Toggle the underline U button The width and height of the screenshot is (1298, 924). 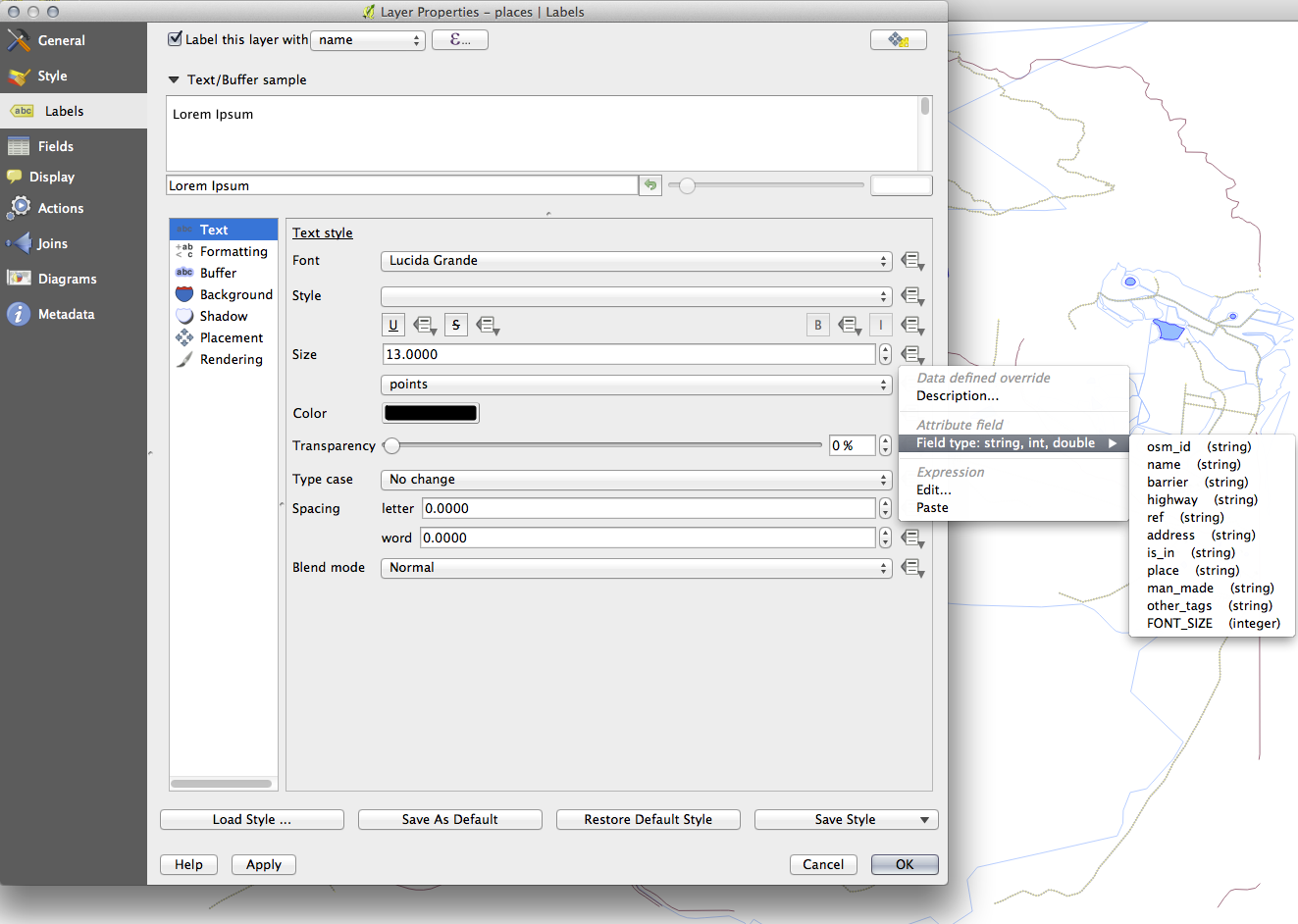393,325
